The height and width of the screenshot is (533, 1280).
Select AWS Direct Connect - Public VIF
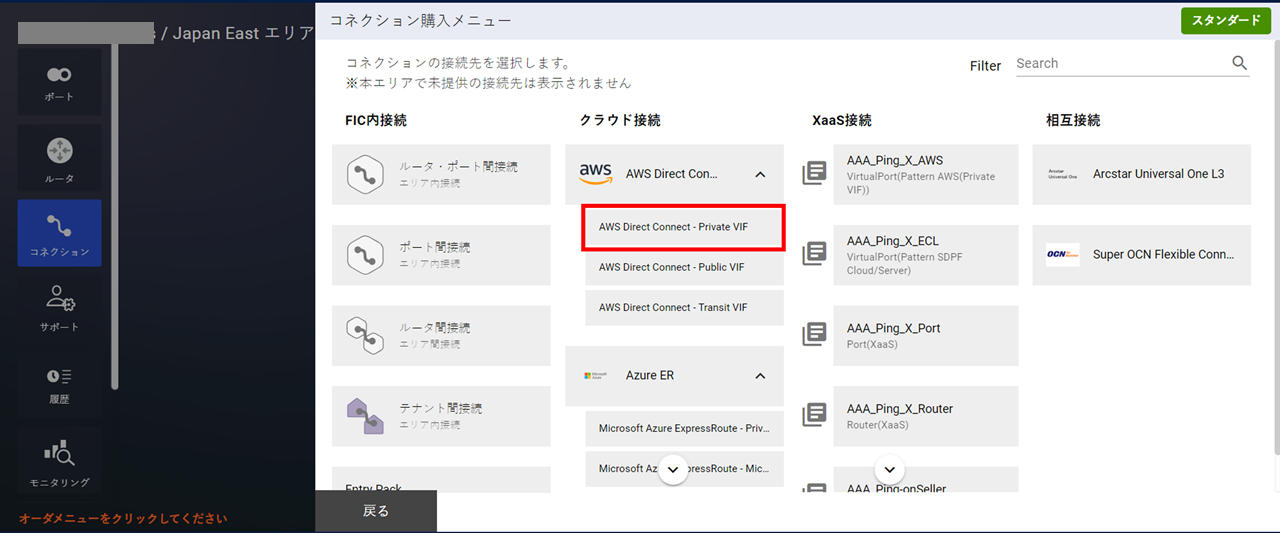(x=684, y=267)
